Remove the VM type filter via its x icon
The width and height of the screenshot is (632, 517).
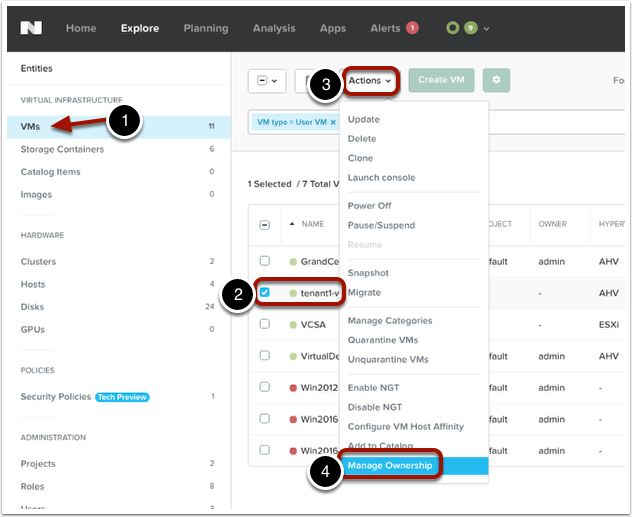click(x=333, y=122)
